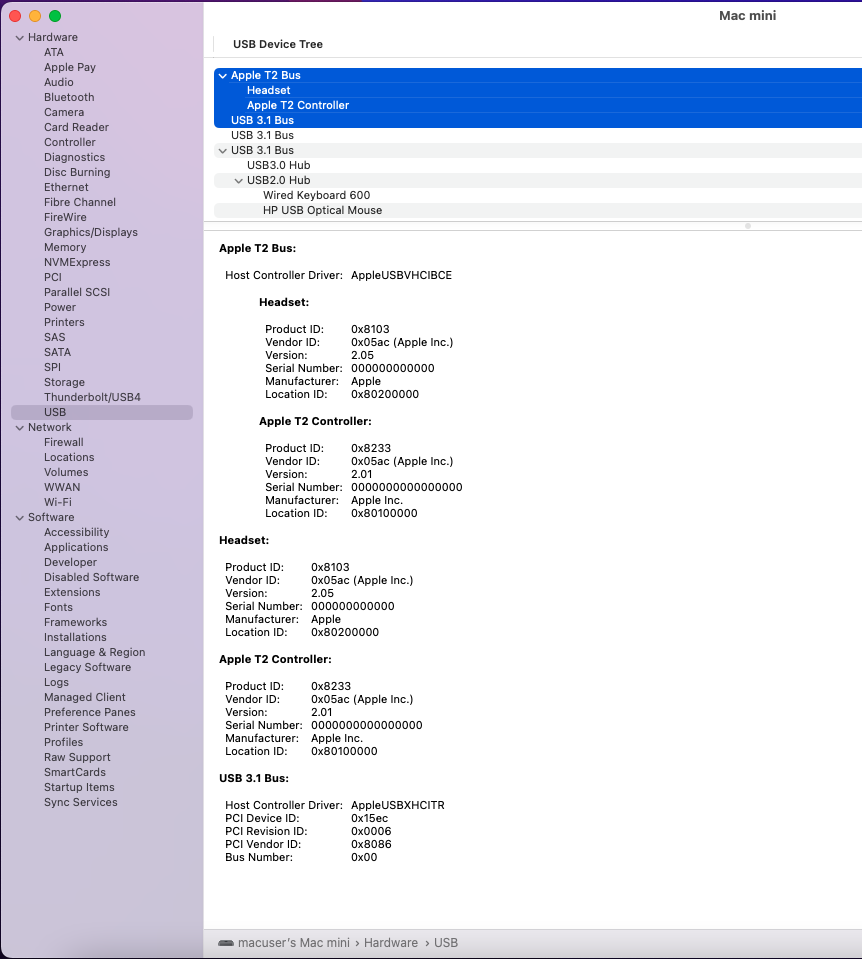Select Card Reader in the sidebar
This screenshot has width=862, height=959.
pyautogui.click(x=76, y=127)
